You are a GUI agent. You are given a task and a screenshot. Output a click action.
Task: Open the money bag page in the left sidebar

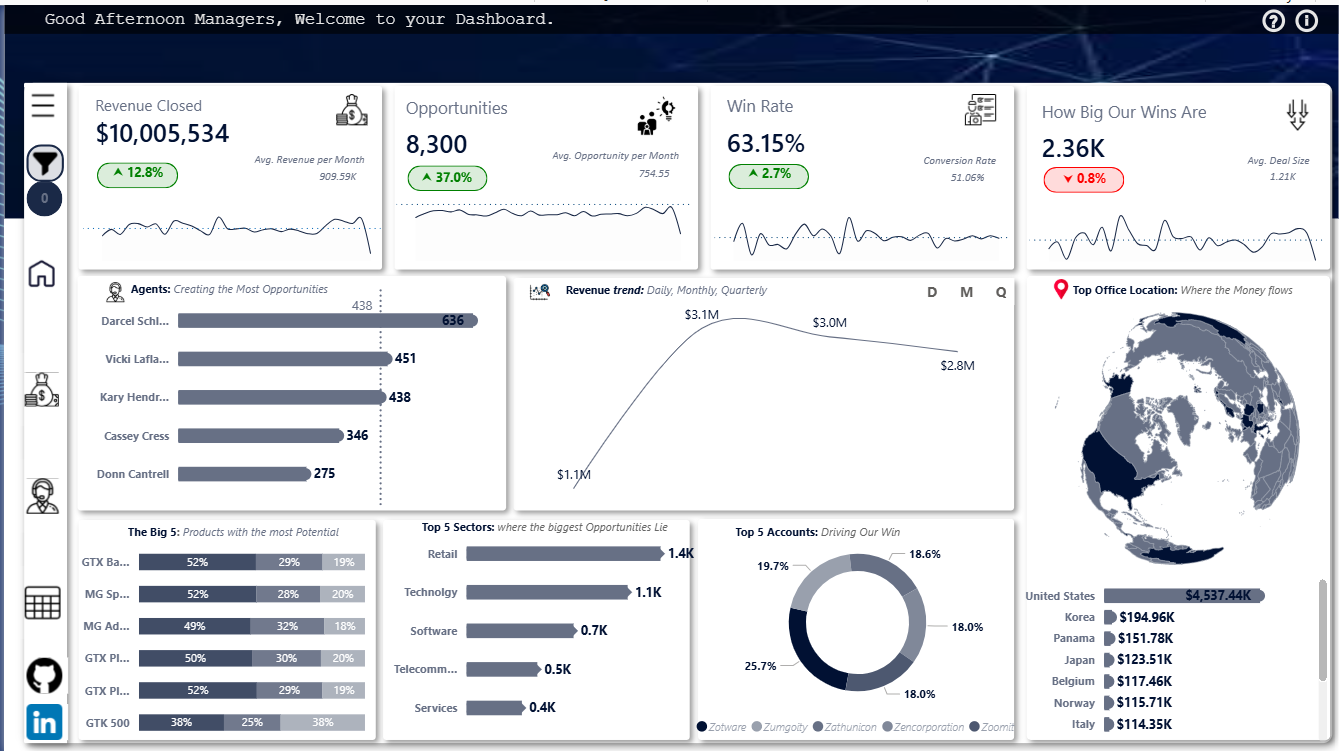(42, 389)
